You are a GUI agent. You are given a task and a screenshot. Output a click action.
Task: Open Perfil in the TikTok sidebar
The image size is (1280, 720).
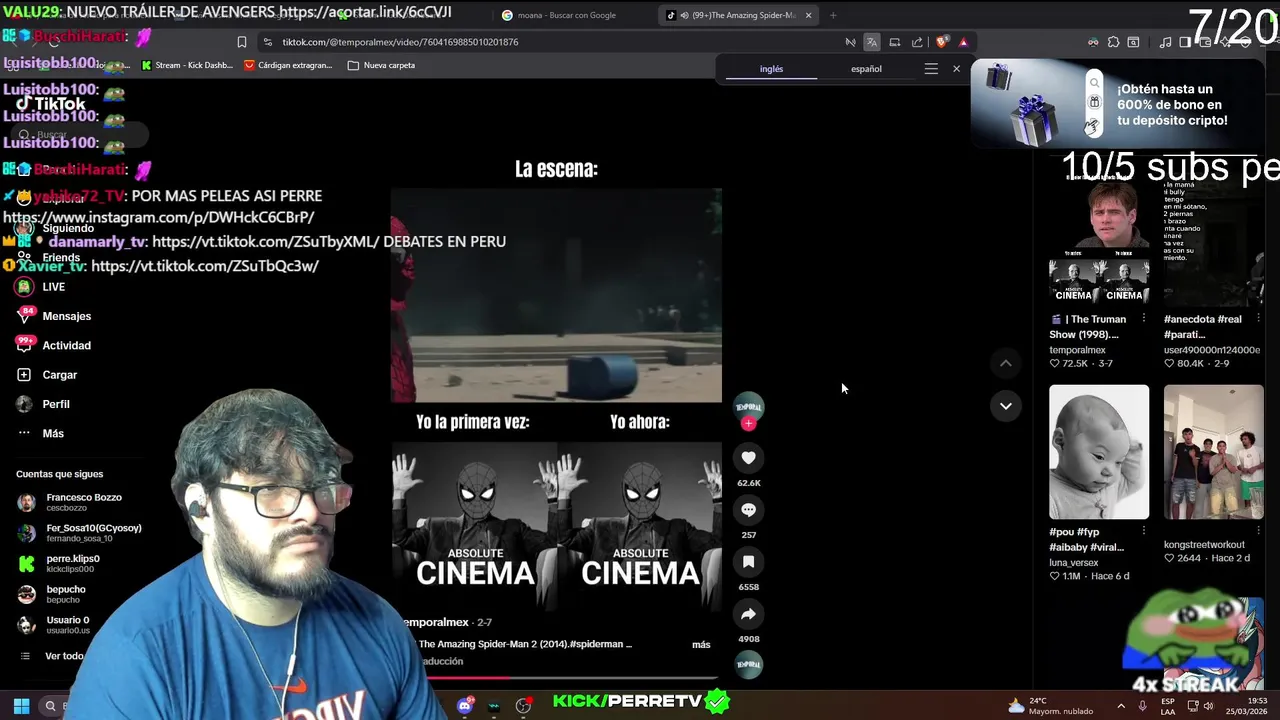pos(44,404)
